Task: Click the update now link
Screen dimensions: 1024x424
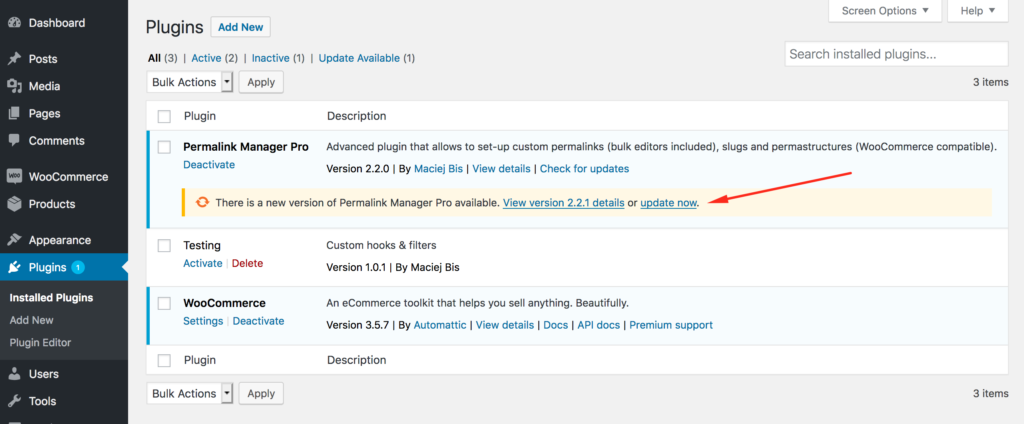Action: tap(669, 203)
